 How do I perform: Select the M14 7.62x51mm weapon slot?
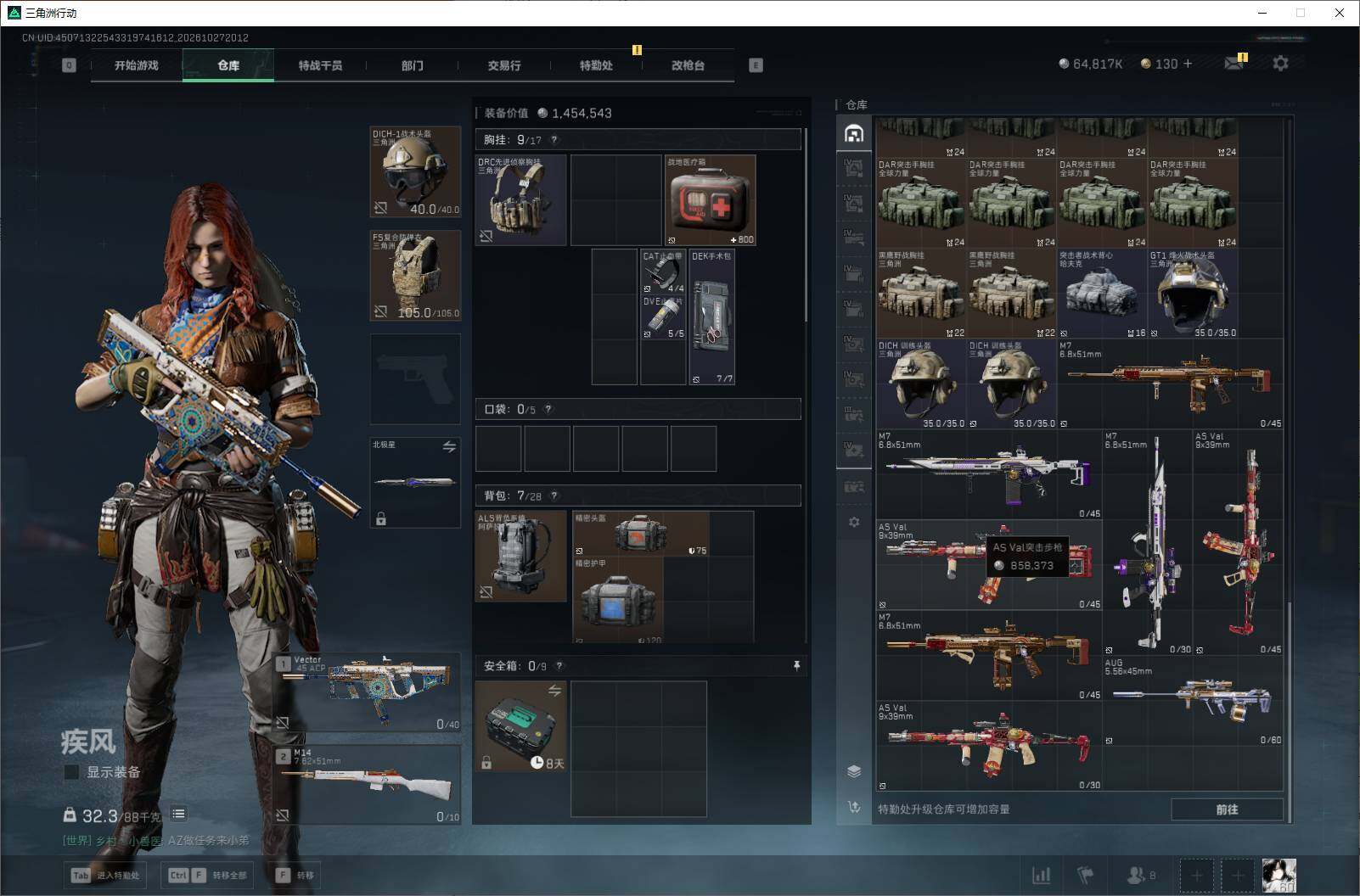368,785
